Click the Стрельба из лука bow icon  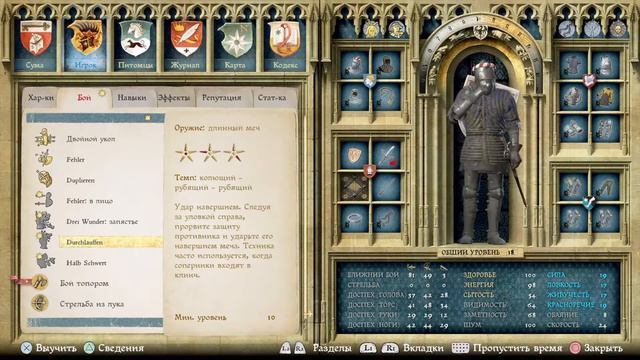point(40,303)
